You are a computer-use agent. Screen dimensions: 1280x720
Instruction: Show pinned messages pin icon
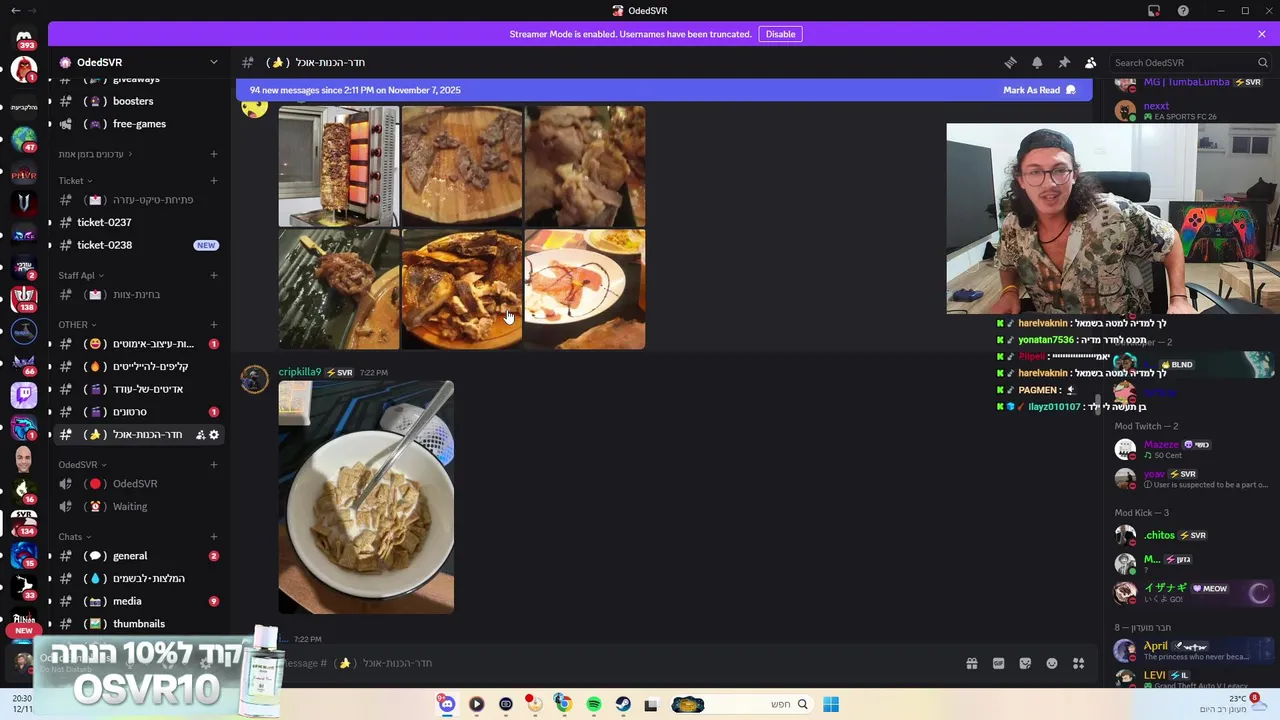point(1064,62)
